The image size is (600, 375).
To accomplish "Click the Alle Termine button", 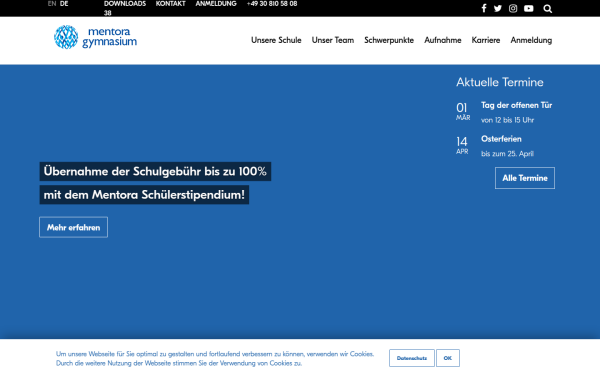I will tap(525, 178).
